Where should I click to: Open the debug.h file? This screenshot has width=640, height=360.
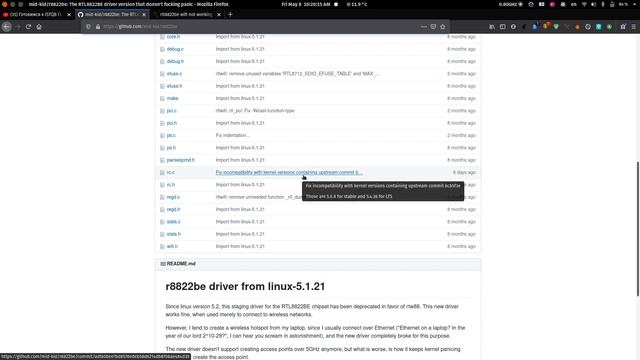tap(175, 61)
